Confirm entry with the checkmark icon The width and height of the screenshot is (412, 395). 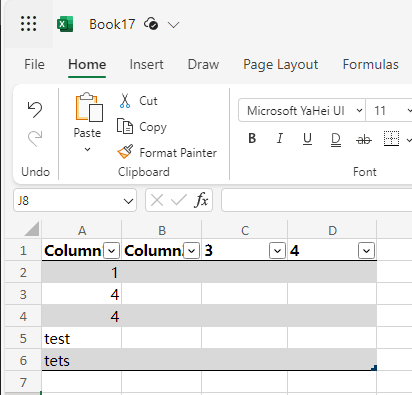[x=179, y=200]
